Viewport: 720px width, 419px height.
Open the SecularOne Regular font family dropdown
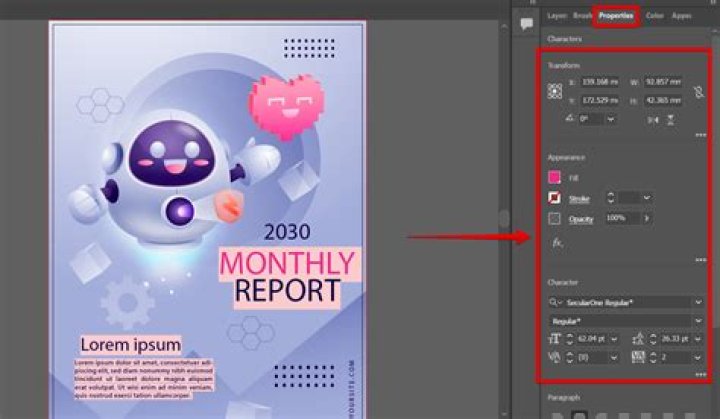pos(697,301)
